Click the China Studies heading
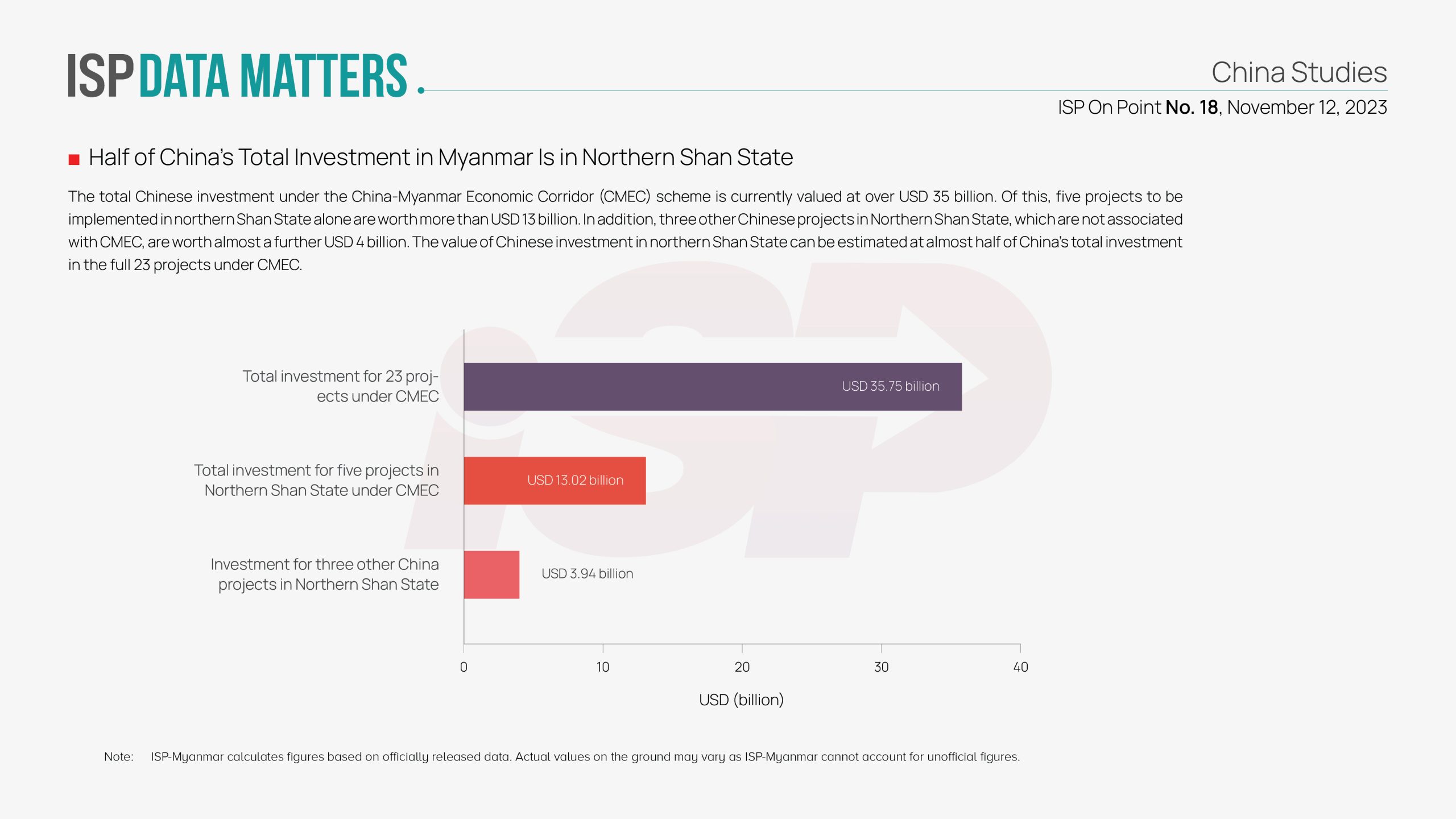Screen dimensions: 1456x819 (1298, 72)
